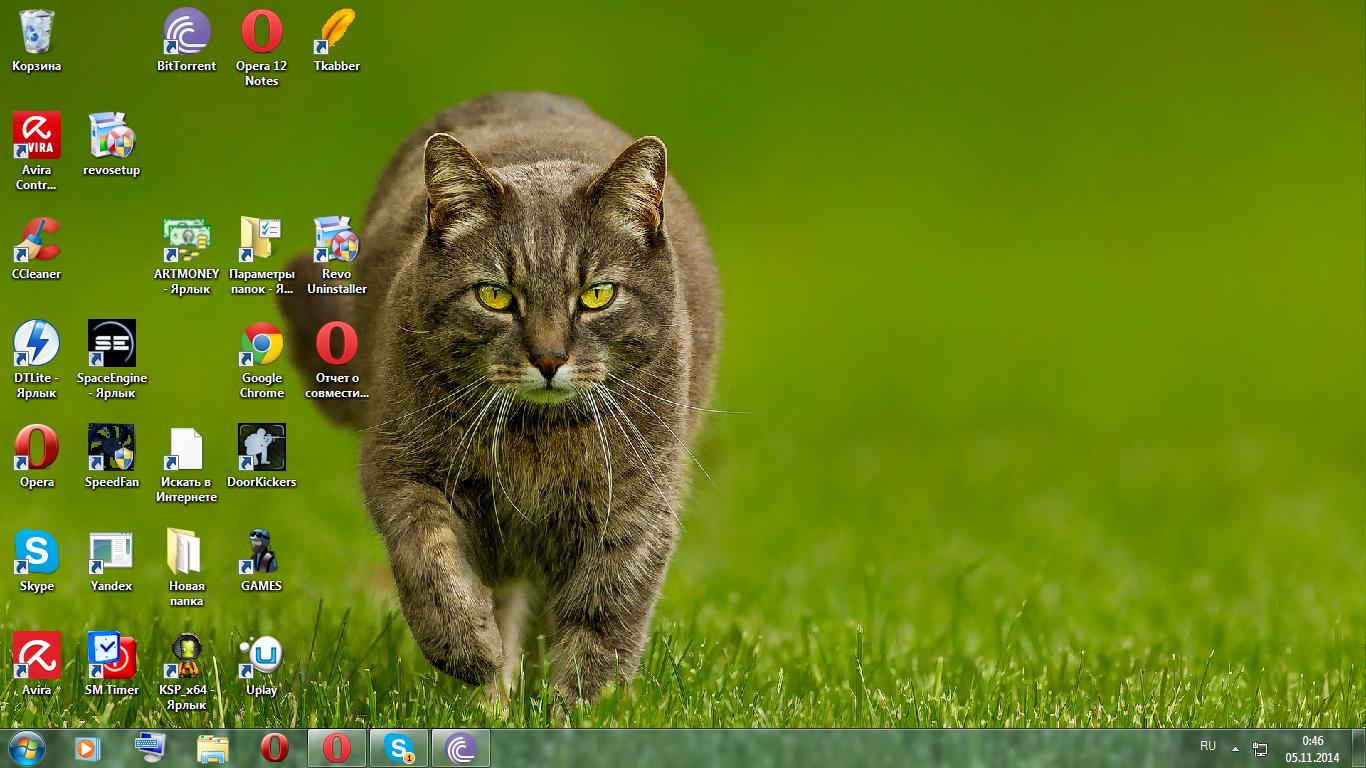1366x768 pixels.
Task: Click the Искать в Интернете shortcut
Action: pyautogui.click(x=186, y=464)
